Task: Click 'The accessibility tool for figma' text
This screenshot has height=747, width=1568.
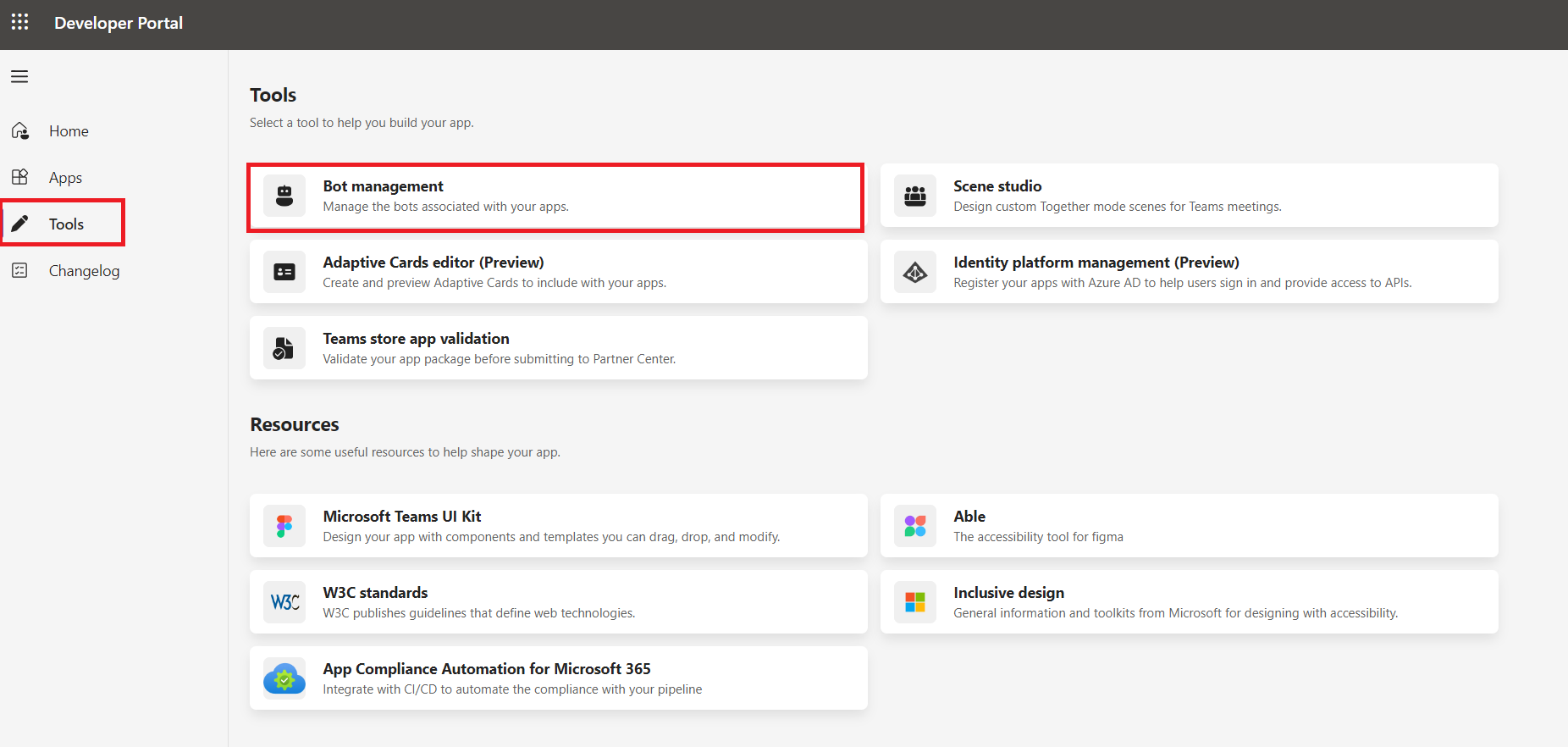Action: pos(1038,537)
